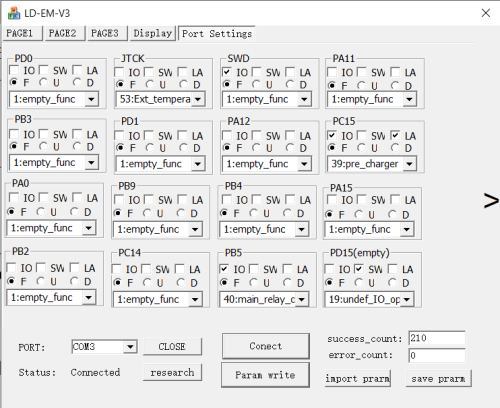Uncheck the IO checkbox in SWD group
This screenshot has width=500, height=408.
(x=227, y=72)
